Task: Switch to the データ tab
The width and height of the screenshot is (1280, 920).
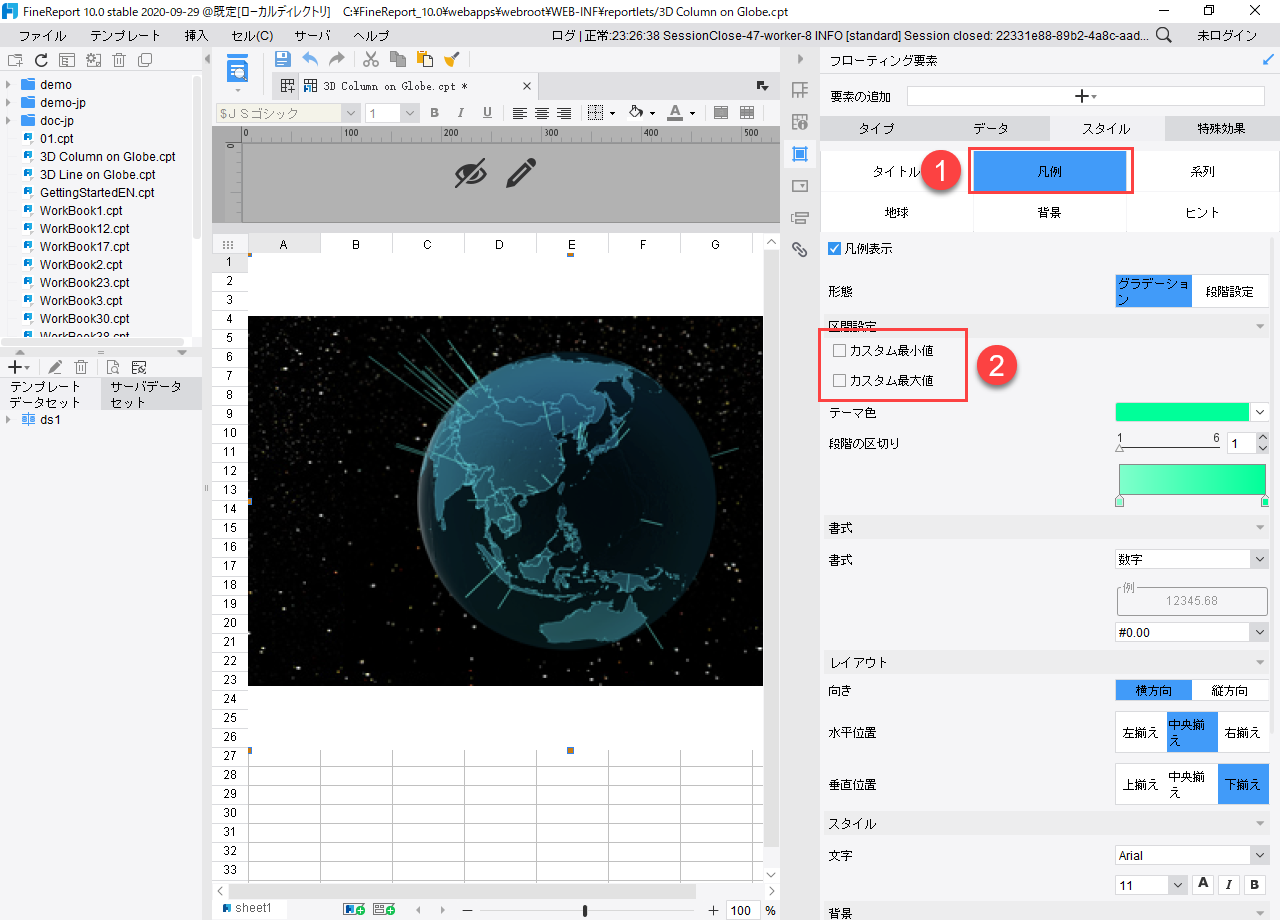Action: [x=991, y=128]
